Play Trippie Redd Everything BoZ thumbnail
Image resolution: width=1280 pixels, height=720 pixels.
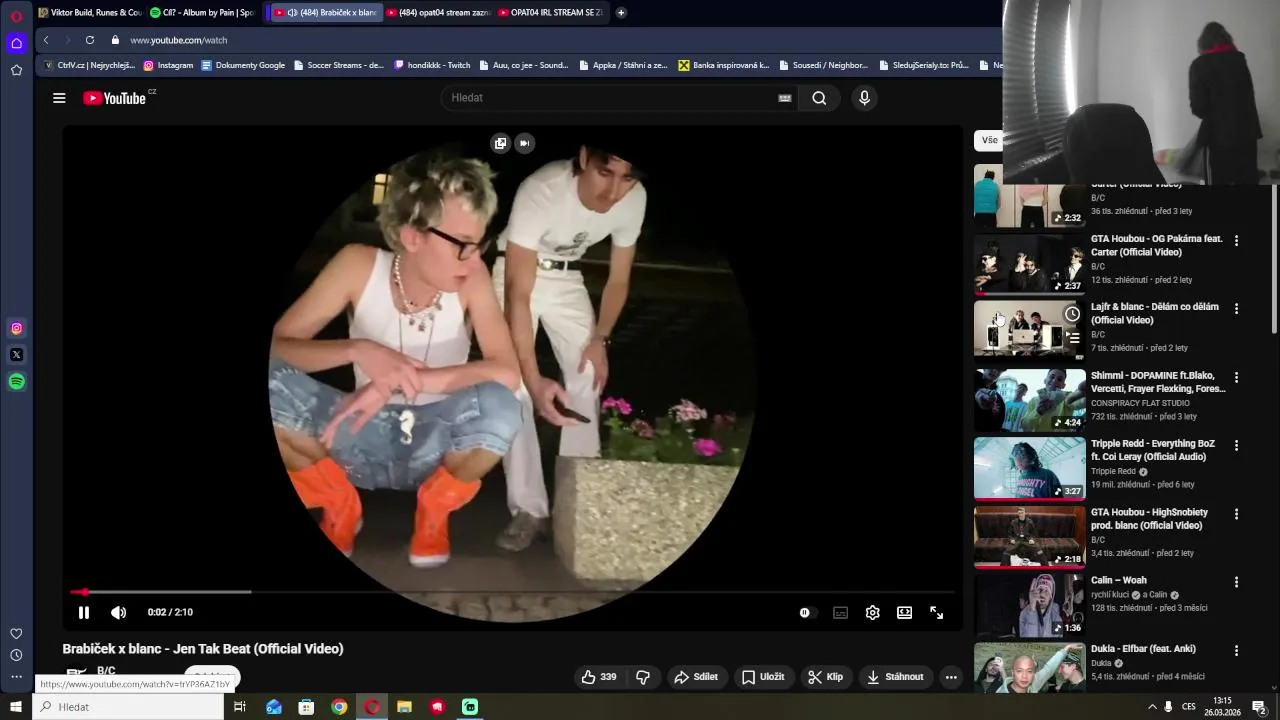(1029, 468)
